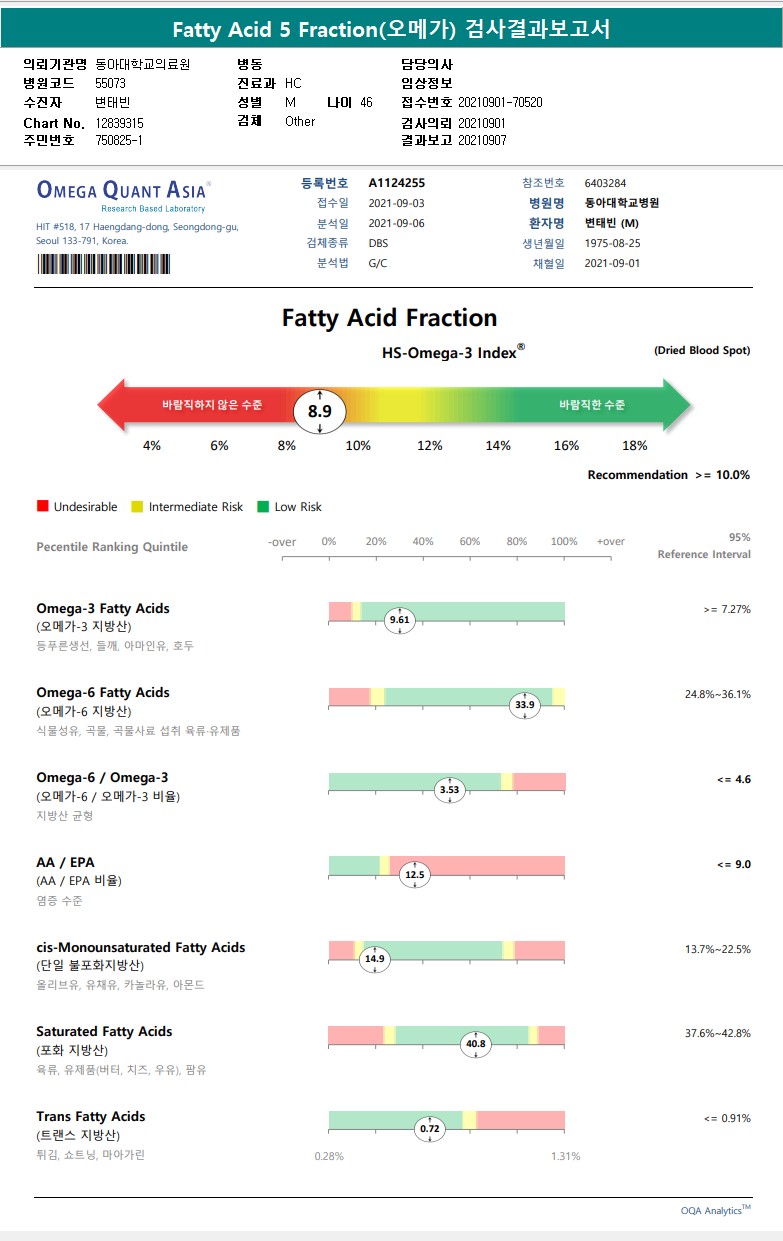Click the yellow Intermediate Risk legend swatch
The image size is (783, 1241).
[138, 507]
